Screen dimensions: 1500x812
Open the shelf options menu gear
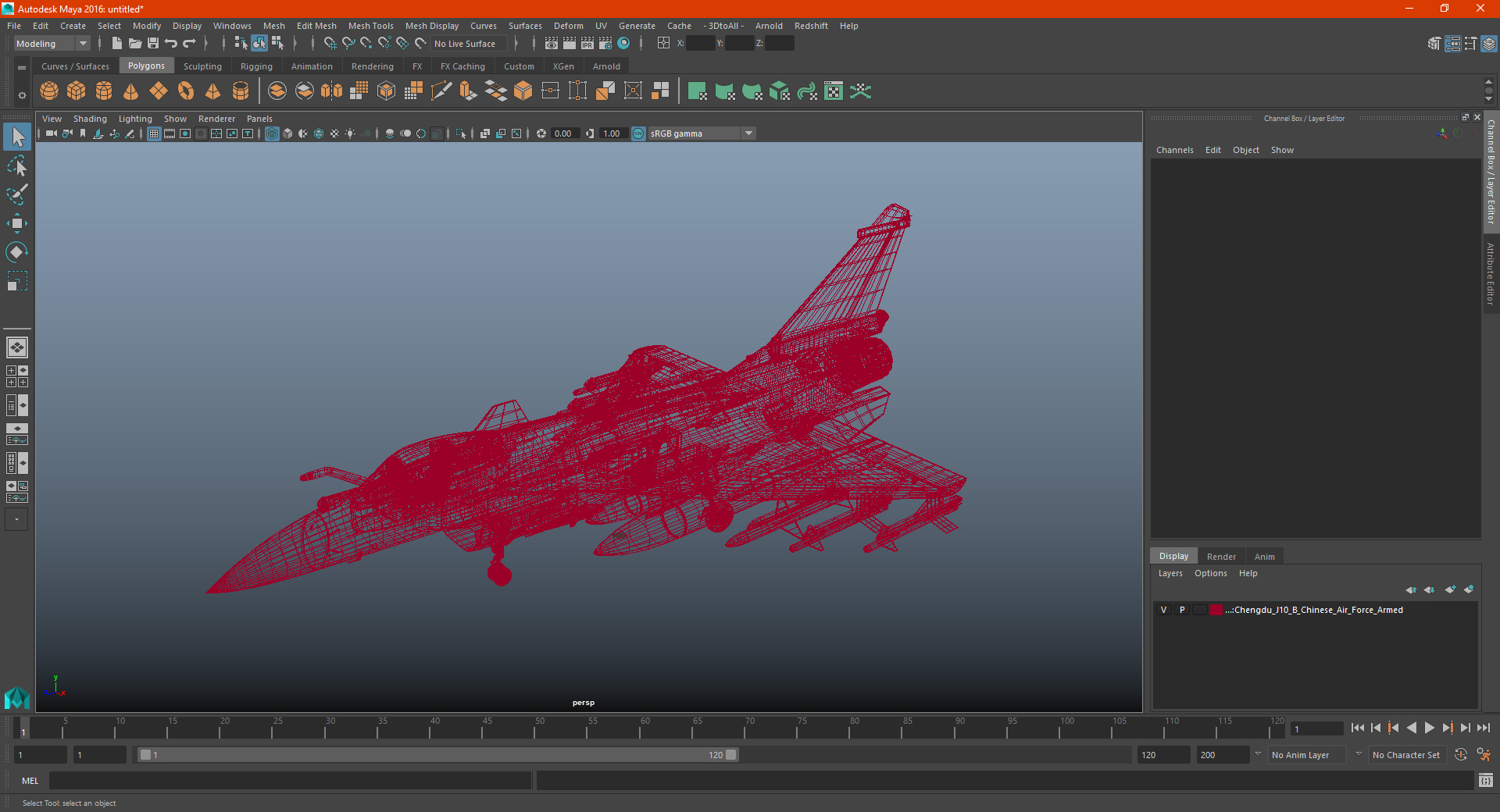[x=22, y=95]
